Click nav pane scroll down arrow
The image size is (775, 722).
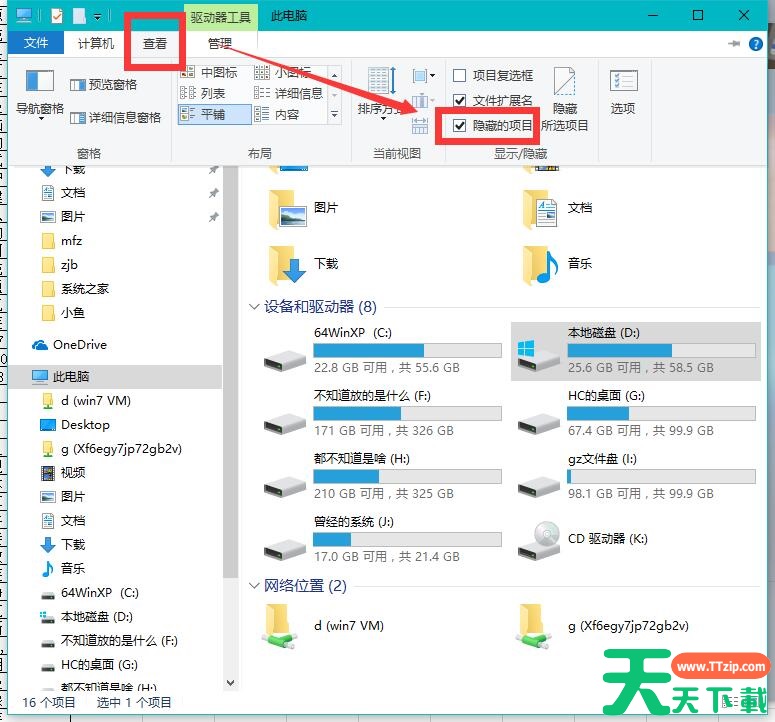point(230,683)
